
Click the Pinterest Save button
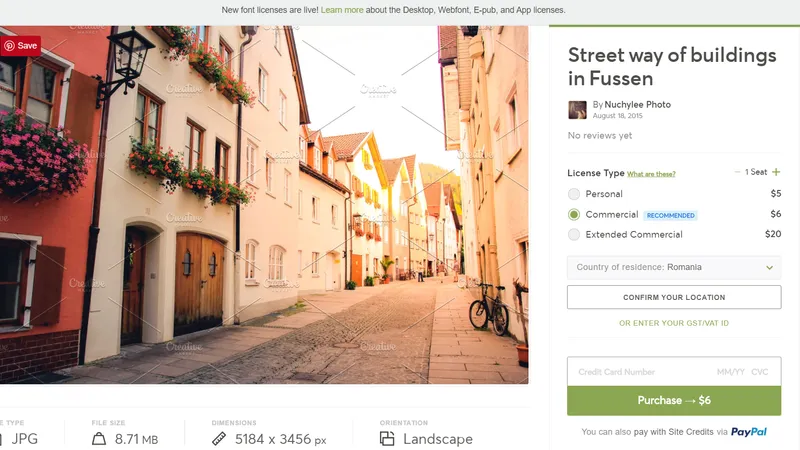pyautogui.click(x=20, y=46)
